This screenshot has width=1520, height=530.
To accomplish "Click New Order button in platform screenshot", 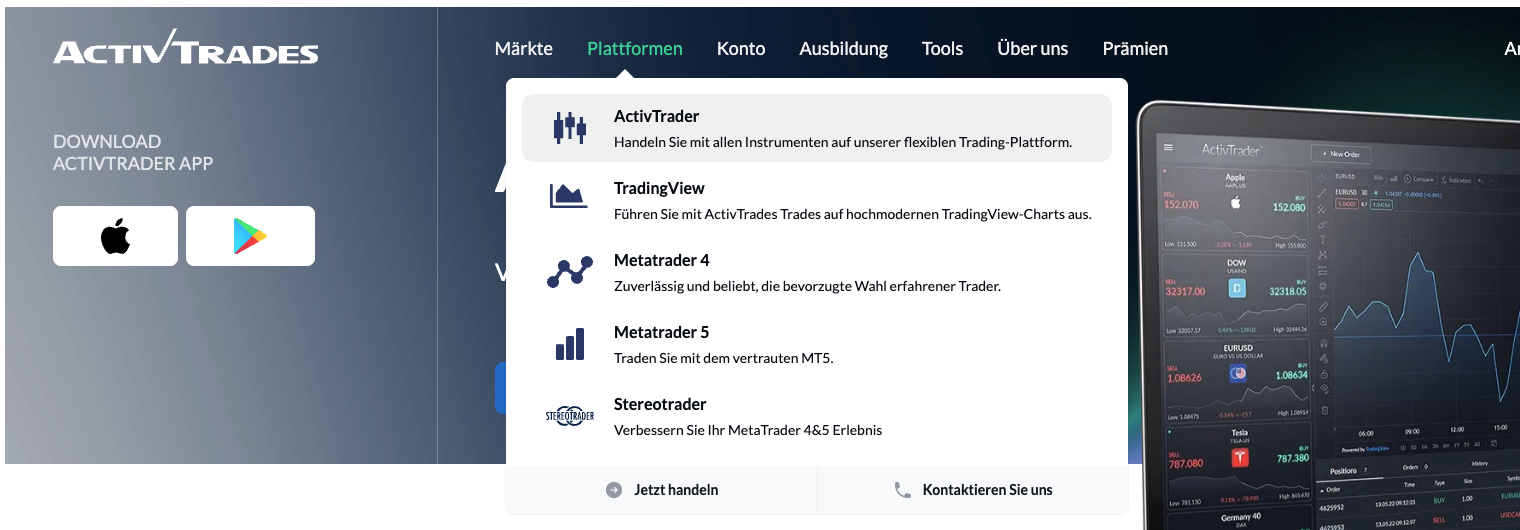I will click(x=1340, y=154).
